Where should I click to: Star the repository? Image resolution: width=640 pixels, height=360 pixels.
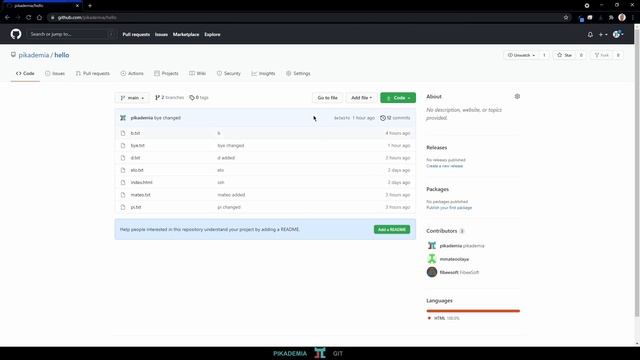pyautogui.click(x=564, y=55)
